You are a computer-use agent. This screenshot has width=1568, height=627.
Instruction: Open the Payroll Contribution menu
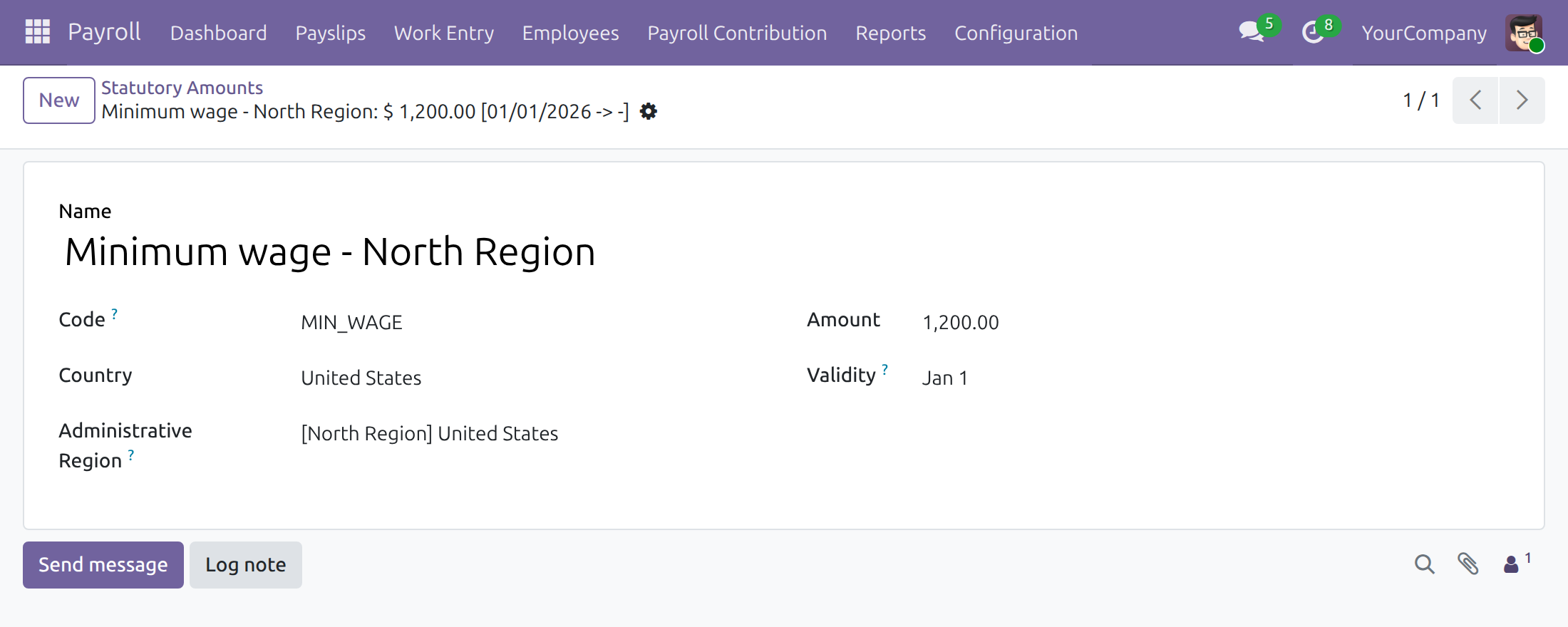(738, 33)
